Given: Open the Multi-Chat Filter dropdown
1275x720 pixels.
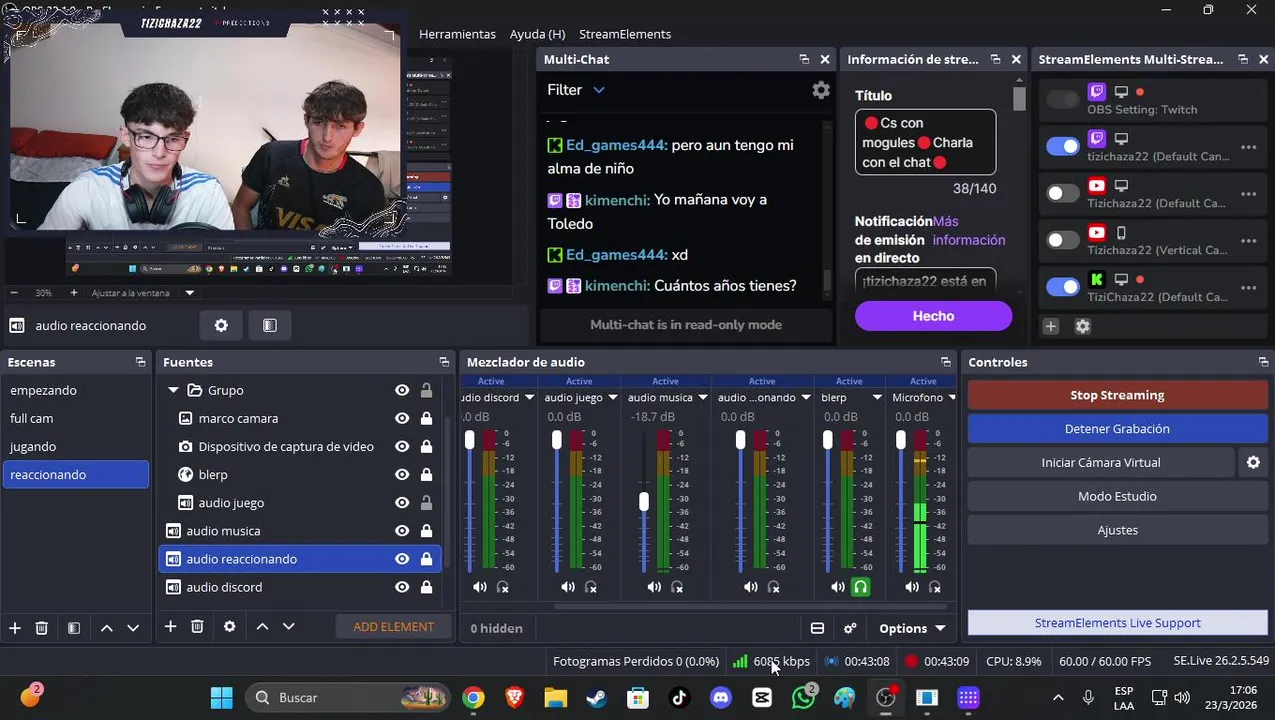Looking at the screenshot, I should point(576,90).
